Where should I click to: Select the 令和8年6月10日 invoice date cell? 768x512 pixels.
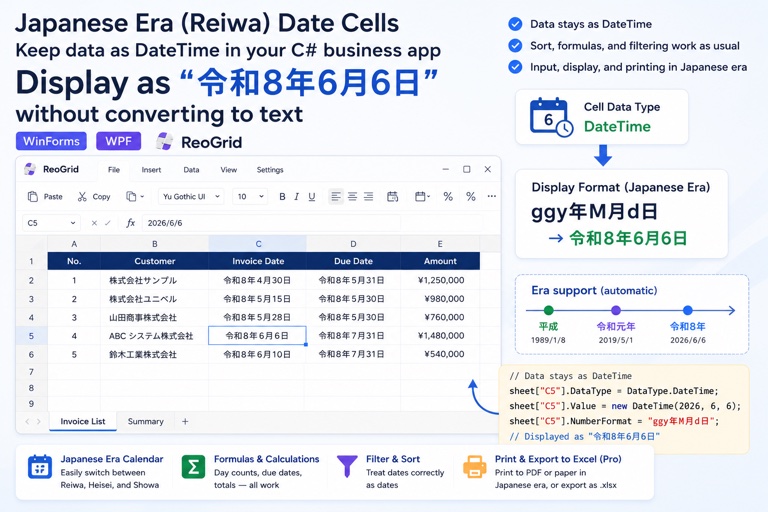[257, 354]
